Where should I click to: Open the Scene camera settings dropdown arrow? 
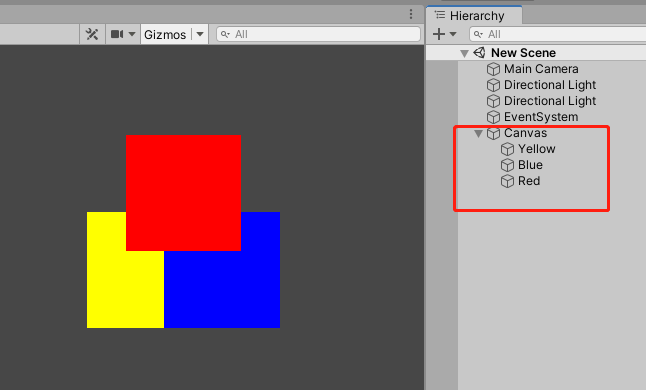pos(132,34)
